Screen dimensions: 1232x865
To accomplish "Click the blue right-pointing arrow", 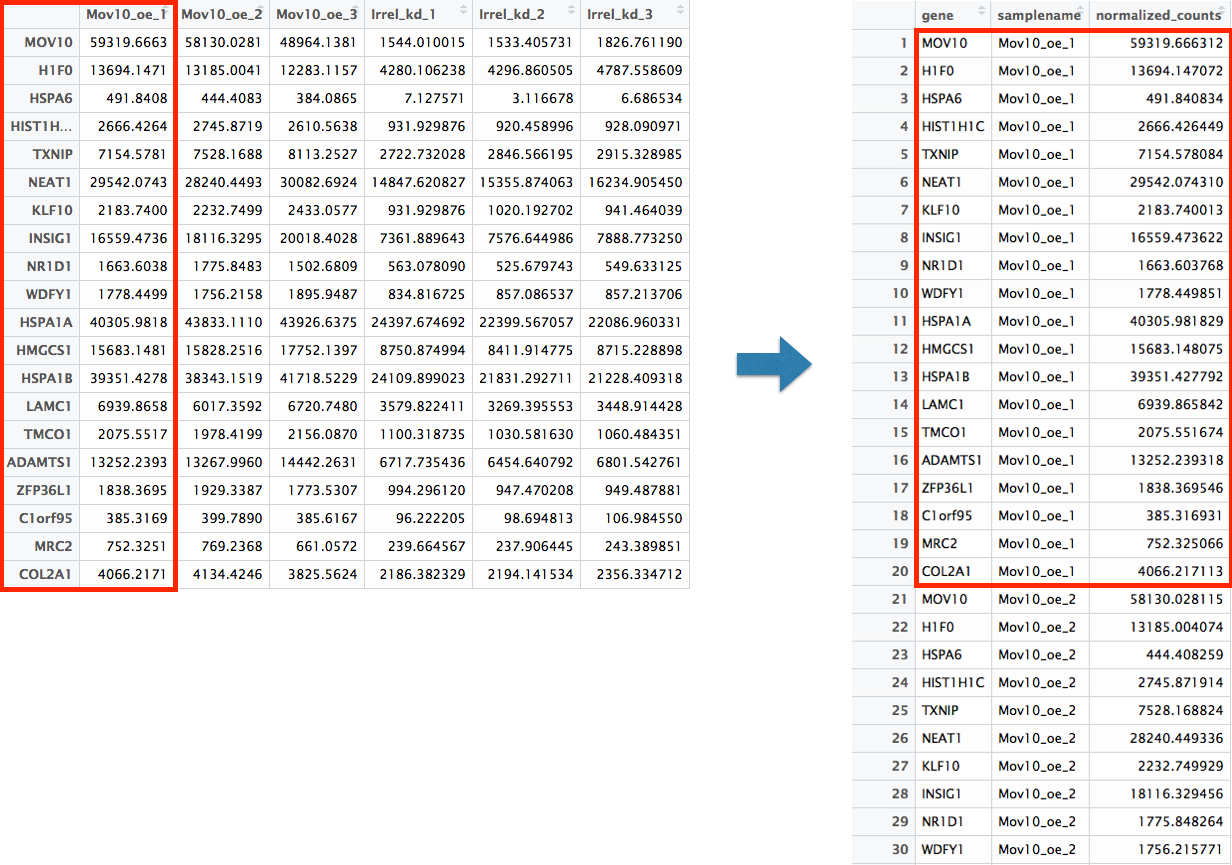I will pos(773,364).
